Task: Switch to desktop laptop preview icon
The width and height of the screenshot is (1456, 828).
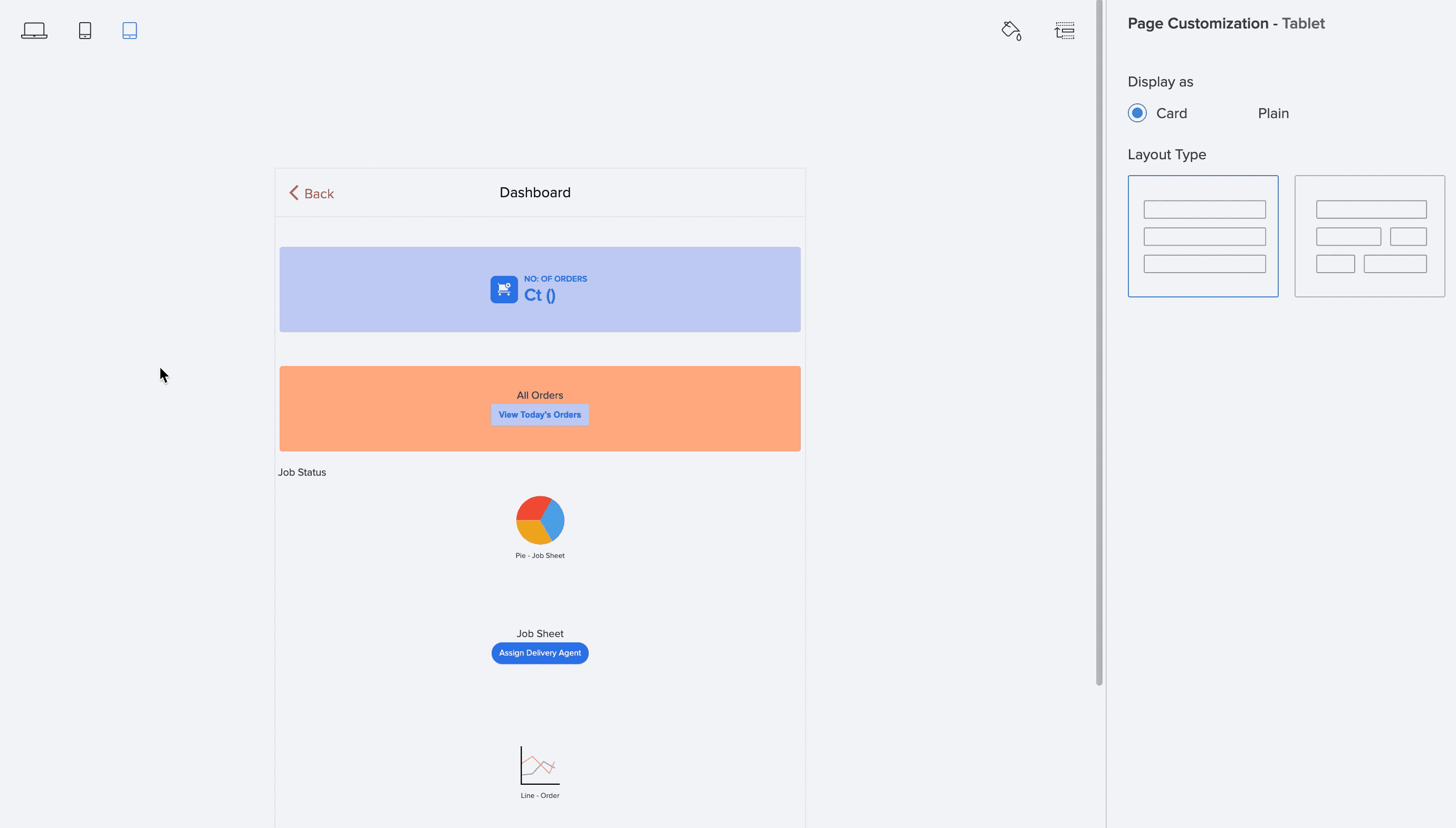Action: click(34, 30)
